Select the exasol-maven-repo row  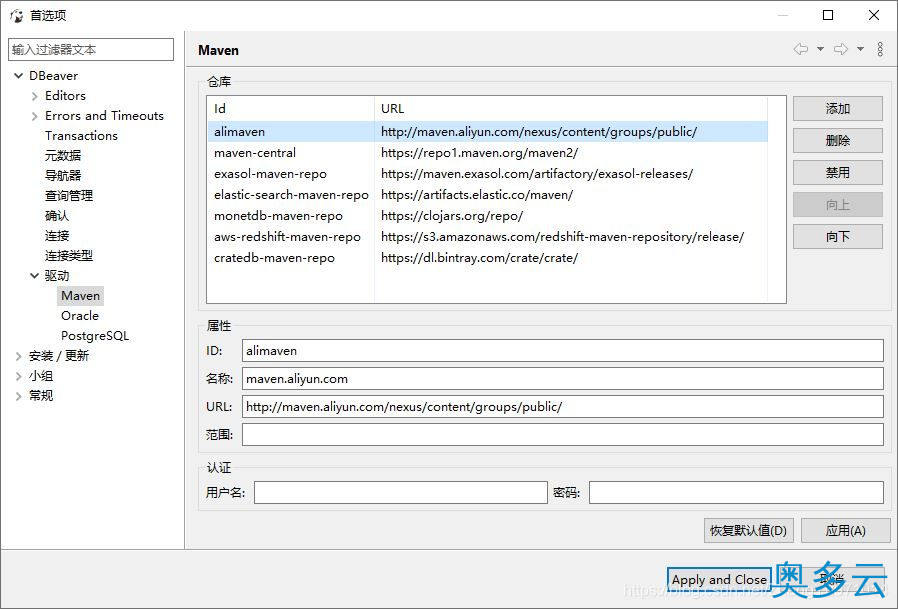click(487, 174)
